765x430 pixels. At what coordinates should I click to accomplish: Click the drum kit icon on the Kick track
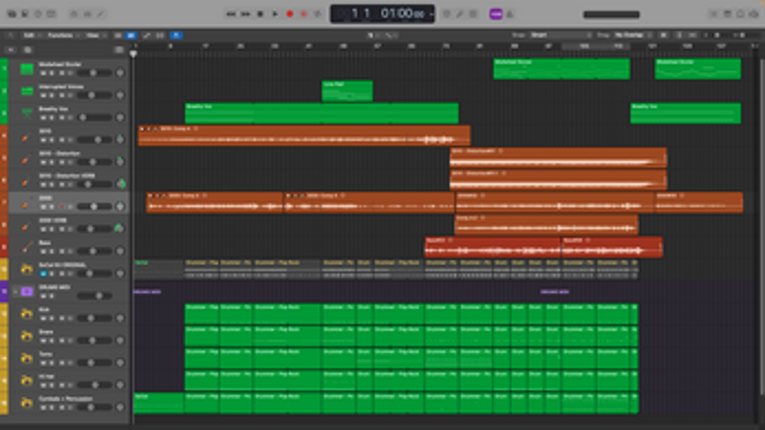click(x=27, y=315)
